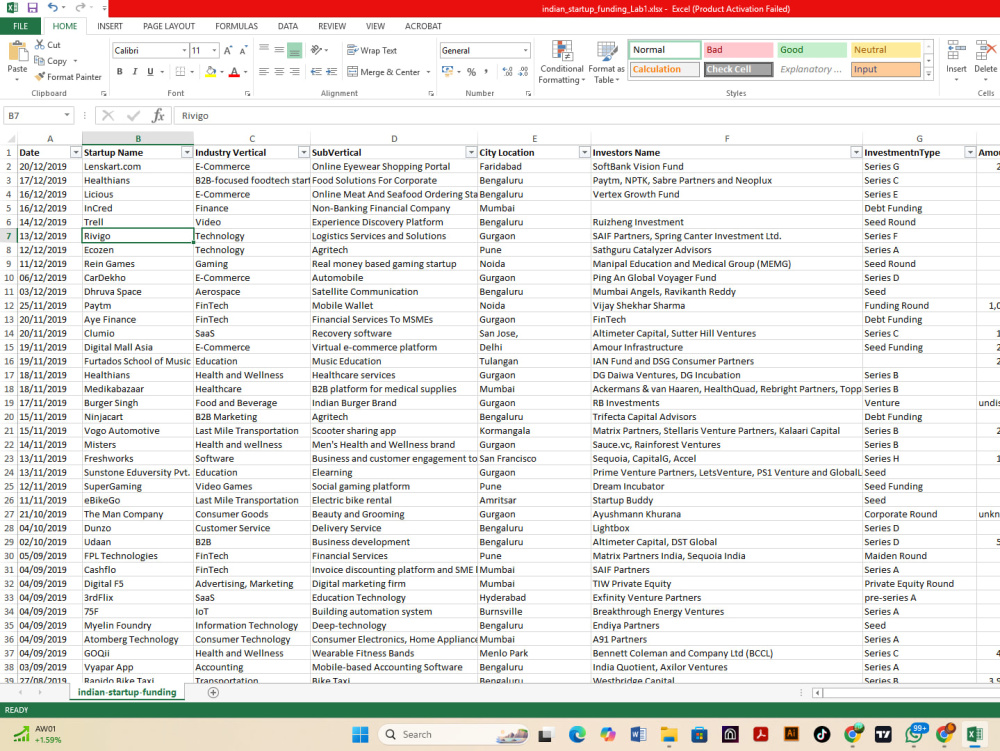Click the Increase Indent icon
This screenshot has width=1000, height=751.
[x=331, y=71]
